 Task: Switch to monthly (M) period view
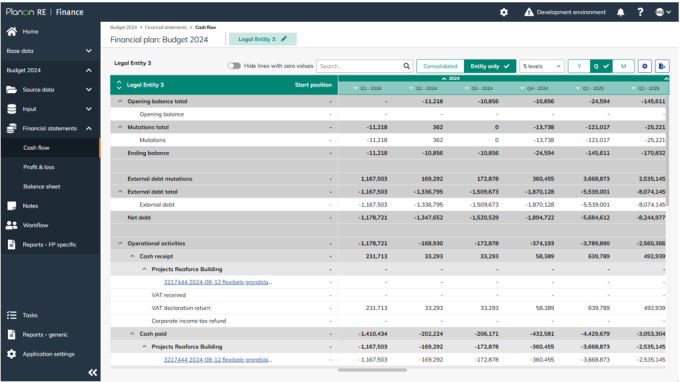click(x=624, y=66)
